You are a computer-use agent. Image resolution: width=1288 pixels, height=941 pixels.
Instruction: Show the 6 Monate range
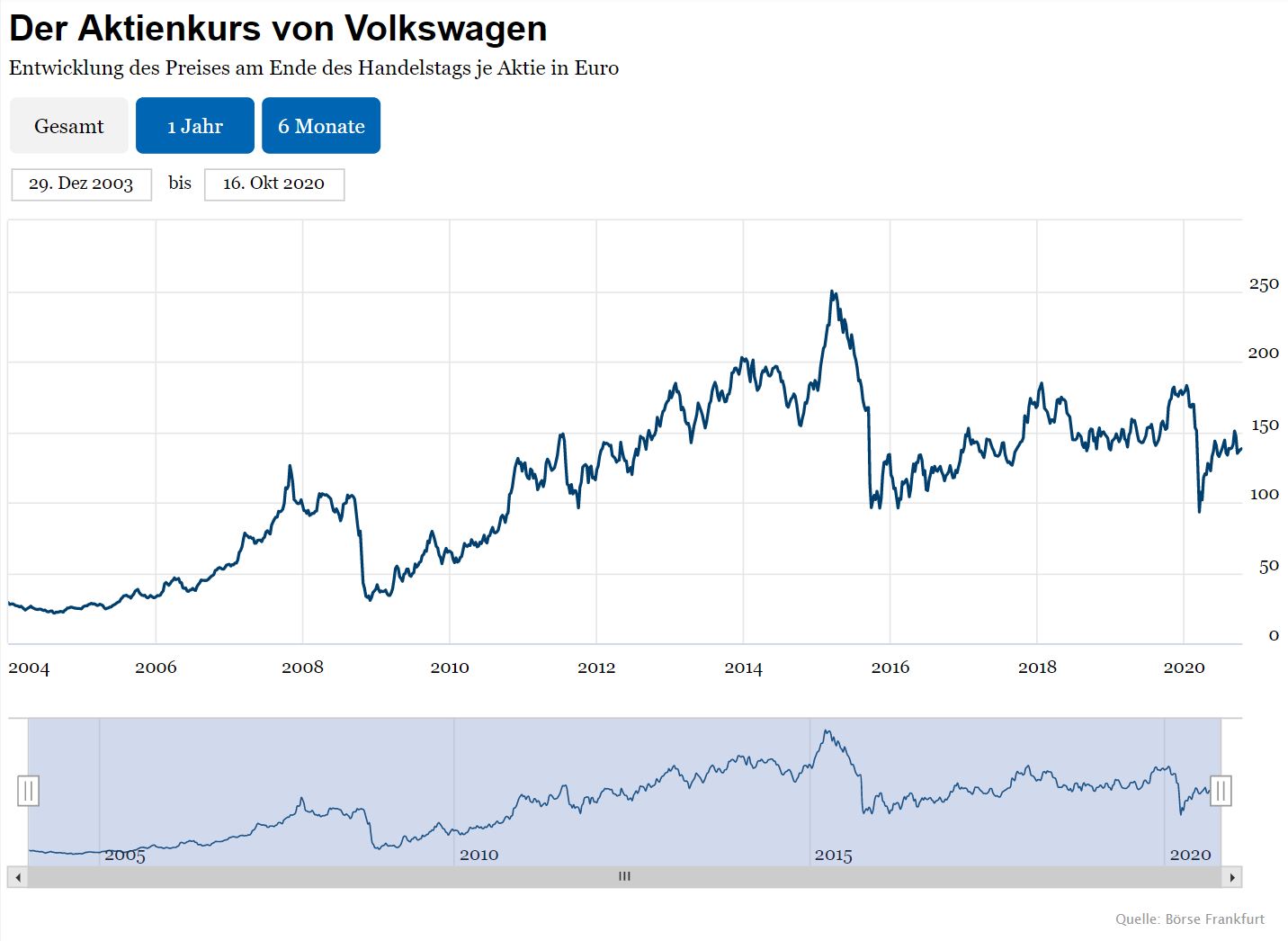321,125
